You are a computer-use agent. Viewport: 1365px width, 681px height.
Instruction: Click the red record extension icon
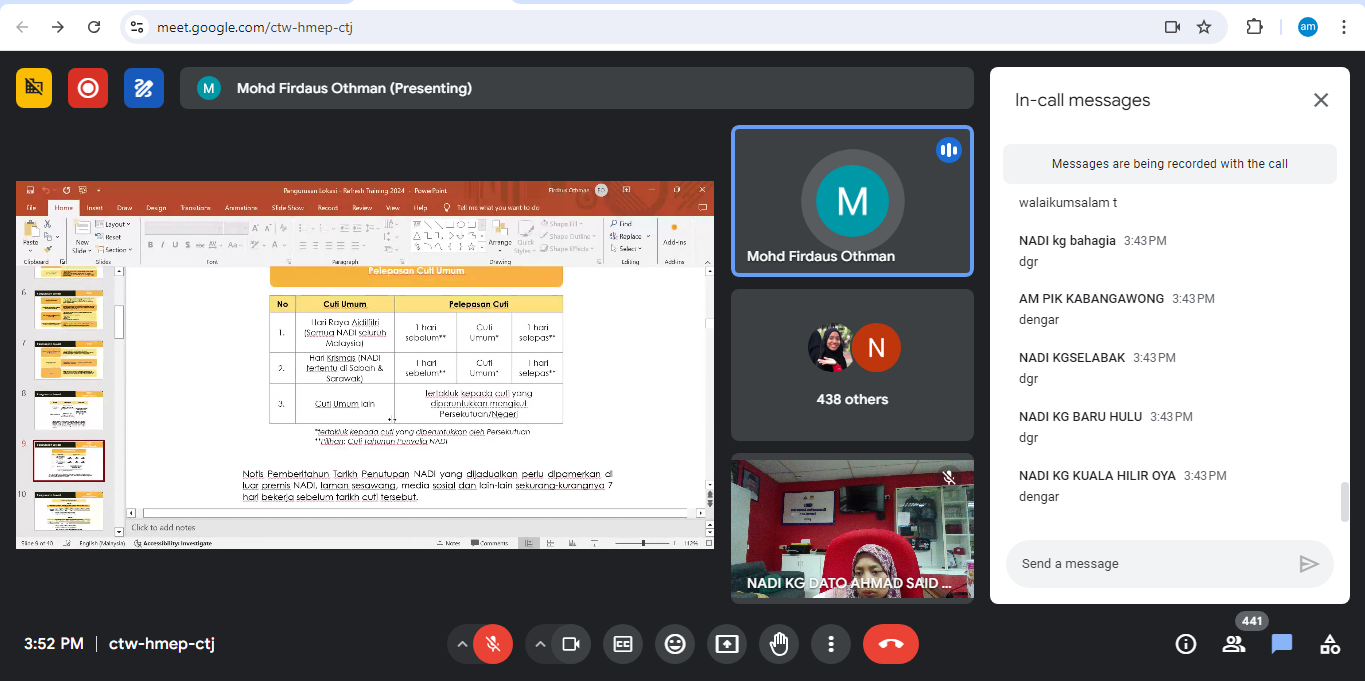point(88,88)
